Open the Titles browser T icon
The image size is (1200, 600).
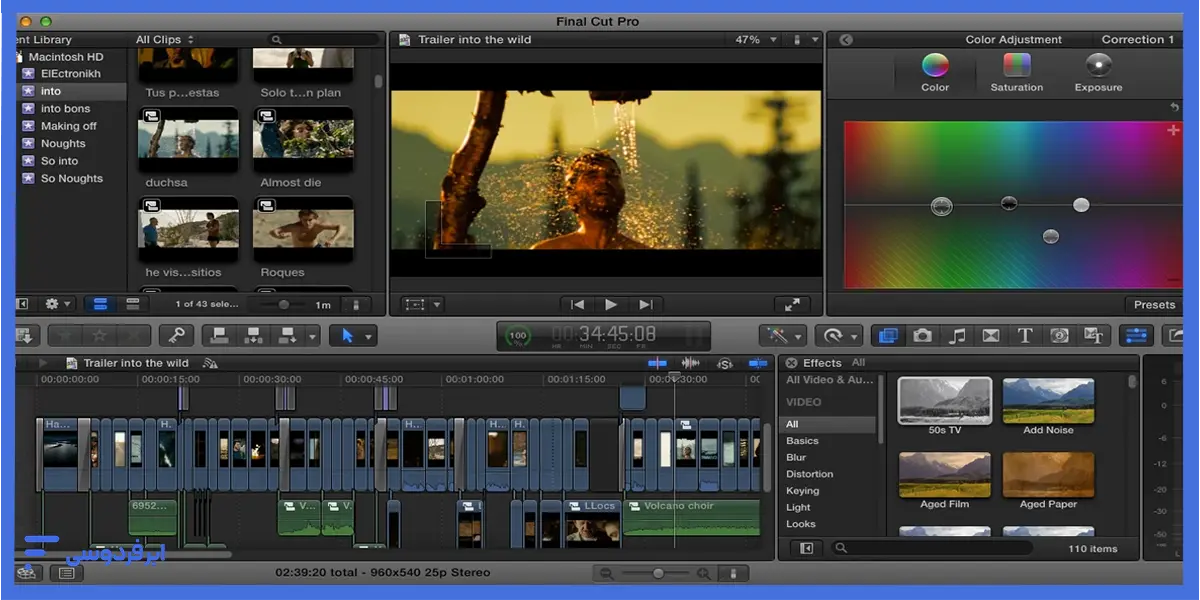point(1025,336)
